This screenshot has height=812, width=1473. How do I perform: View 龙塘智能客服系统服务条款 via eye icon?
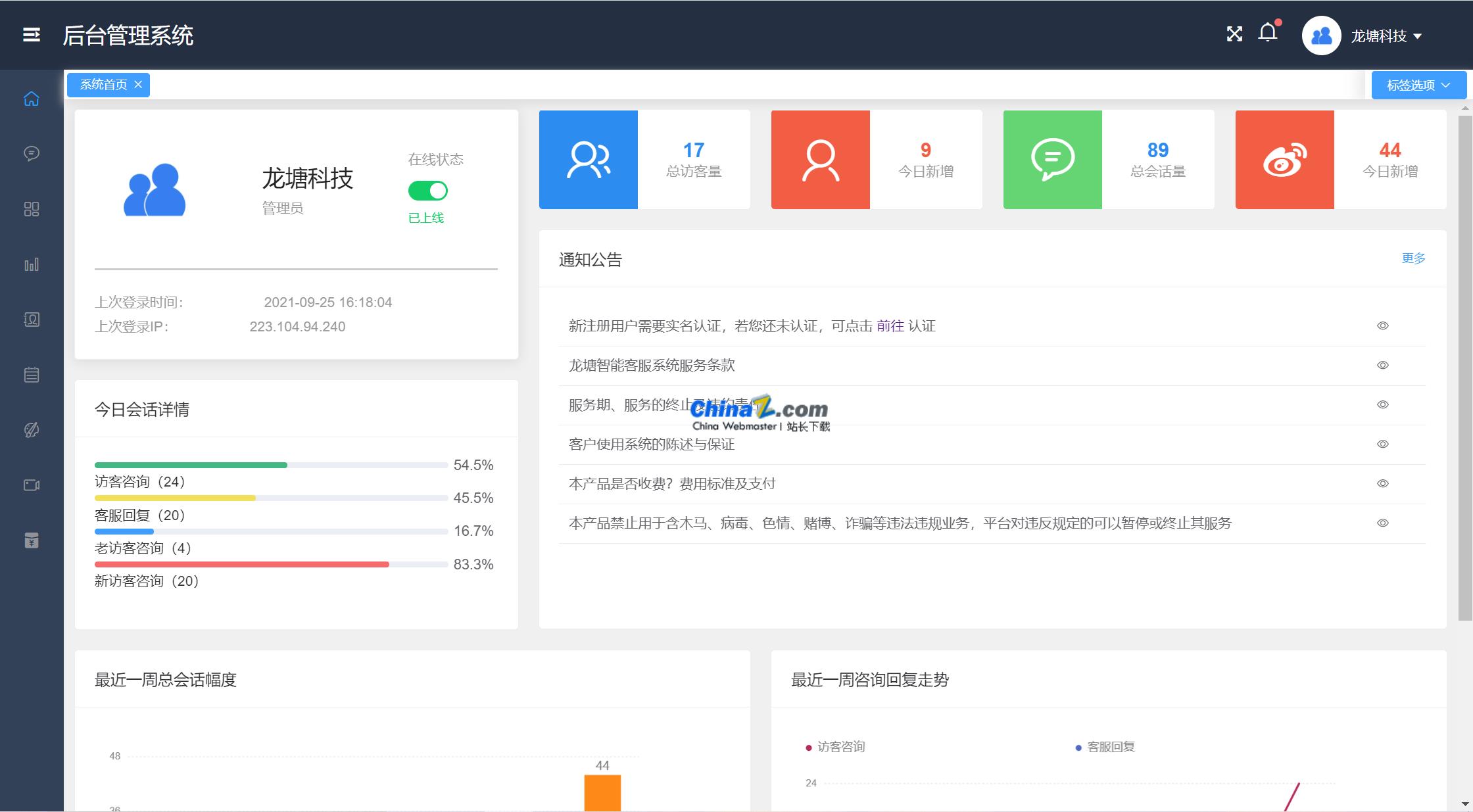[x=1383, y=365]
